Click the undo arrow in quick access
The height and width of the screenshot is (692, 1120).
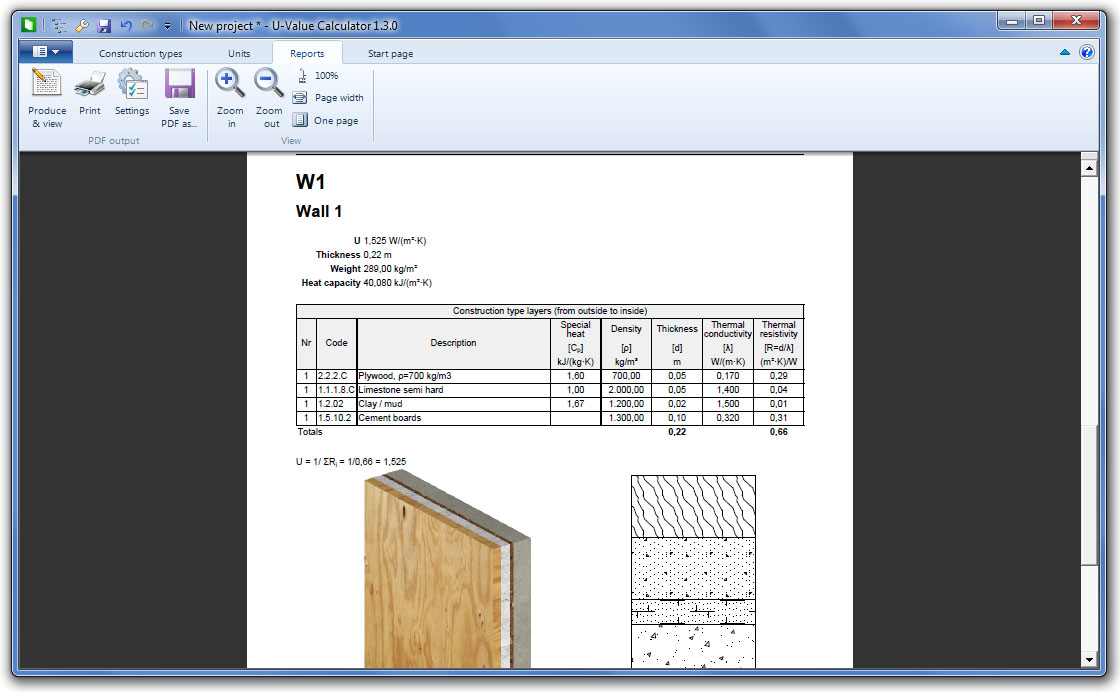pos(126,25)
